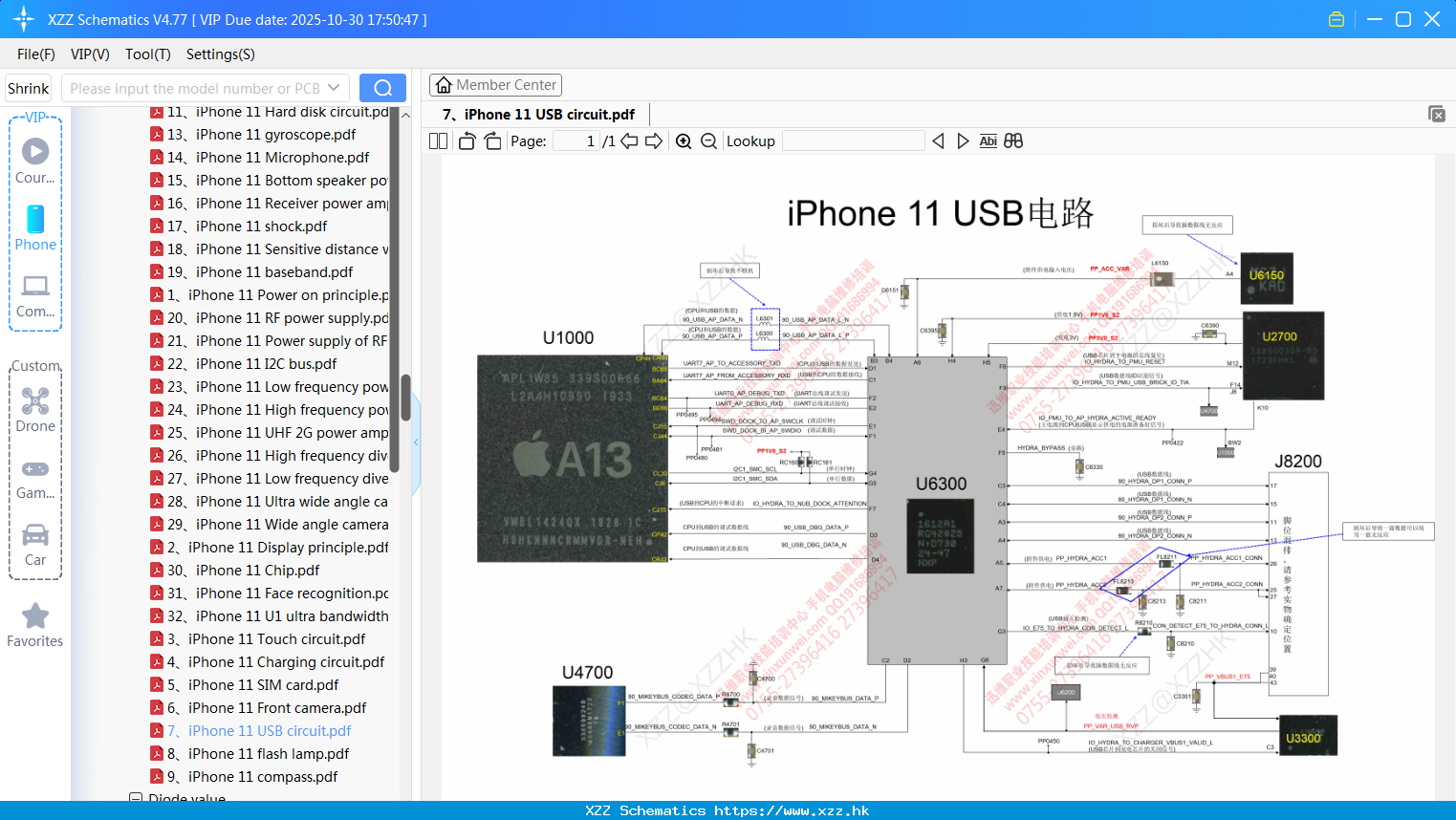Open iPhone 11 compass.pdf
This screenshot has height=820, width=1456.
point(244,777)
